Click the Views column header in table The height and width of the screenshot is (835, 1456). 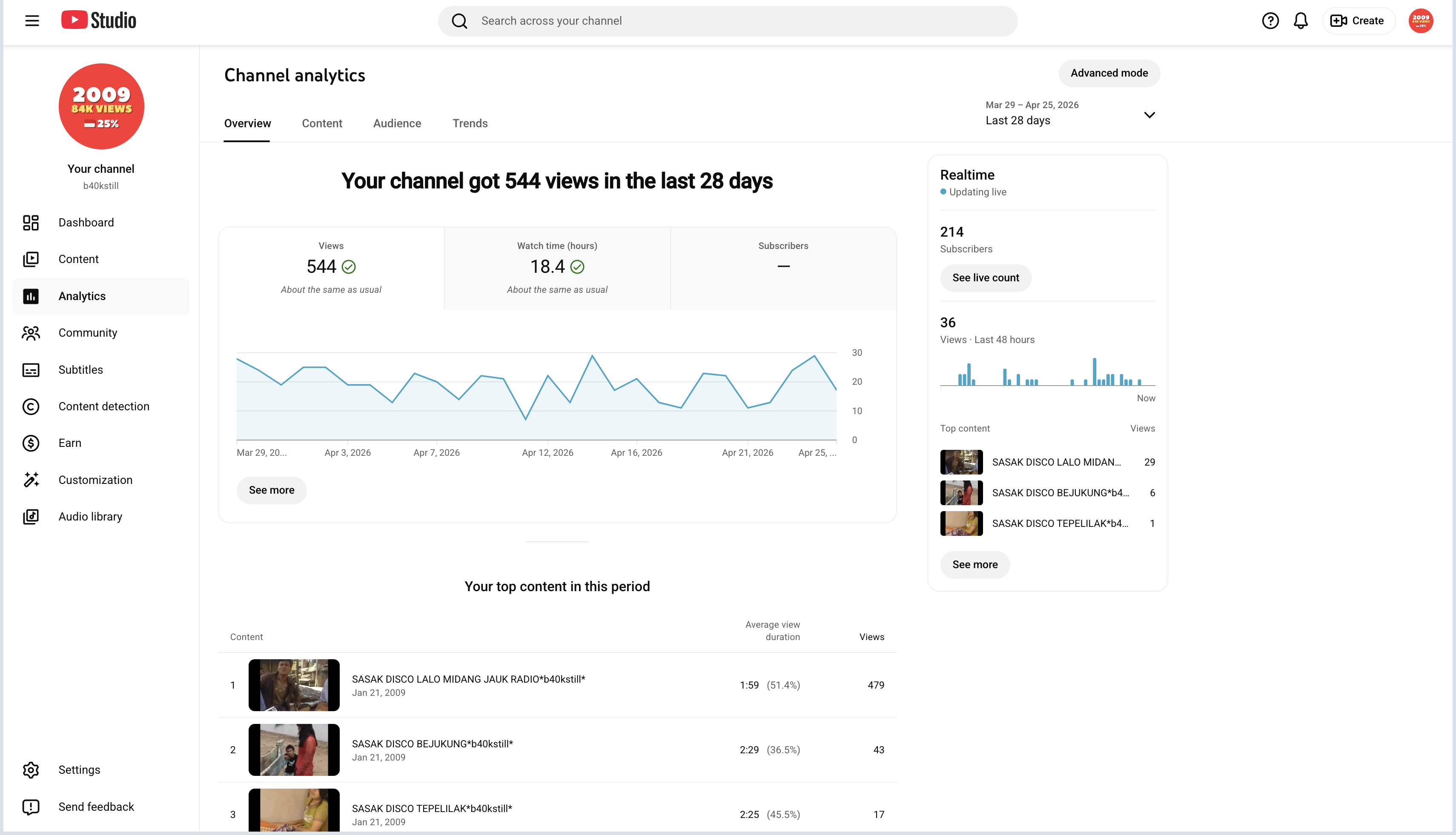click(871, 637)
